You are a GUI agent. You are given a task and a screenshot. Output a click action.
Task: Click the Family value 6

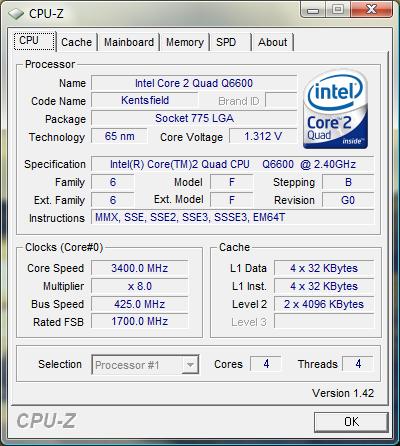tap(113, 182)
